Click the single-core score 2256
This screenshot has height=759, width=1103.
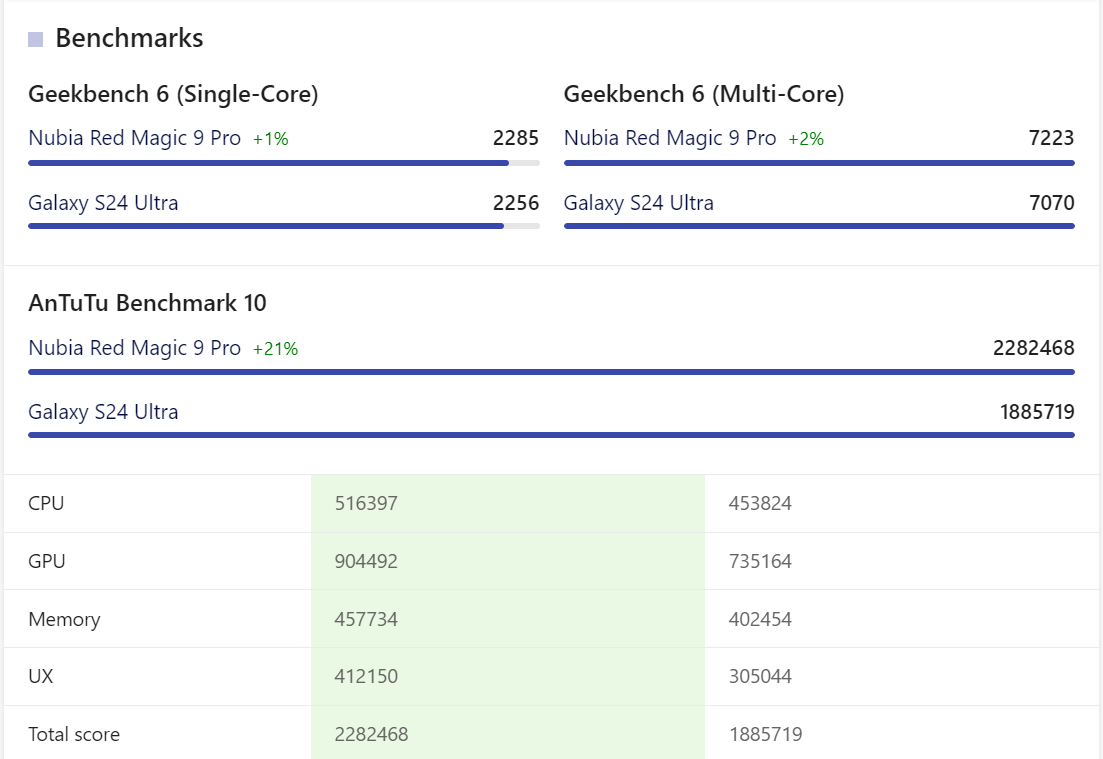coord(516,203)
